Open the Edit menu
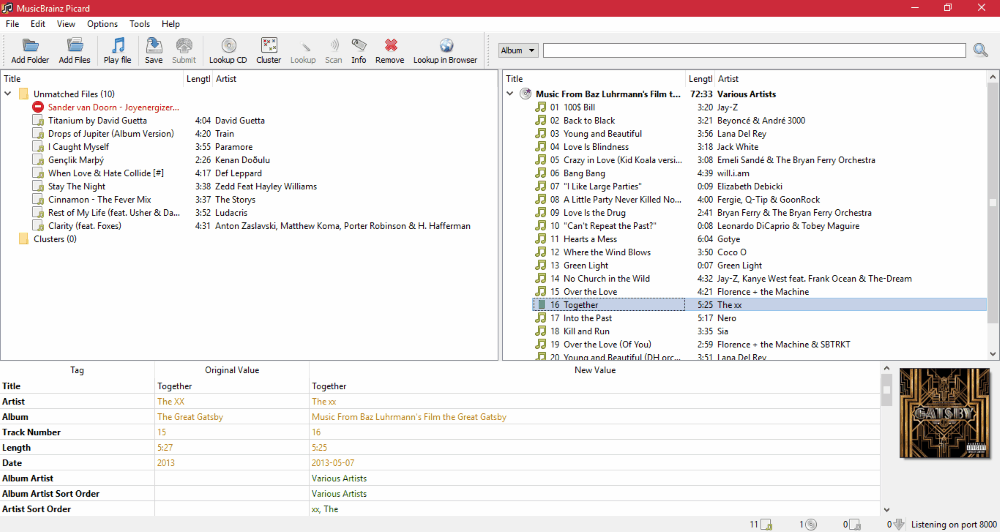 38,24
